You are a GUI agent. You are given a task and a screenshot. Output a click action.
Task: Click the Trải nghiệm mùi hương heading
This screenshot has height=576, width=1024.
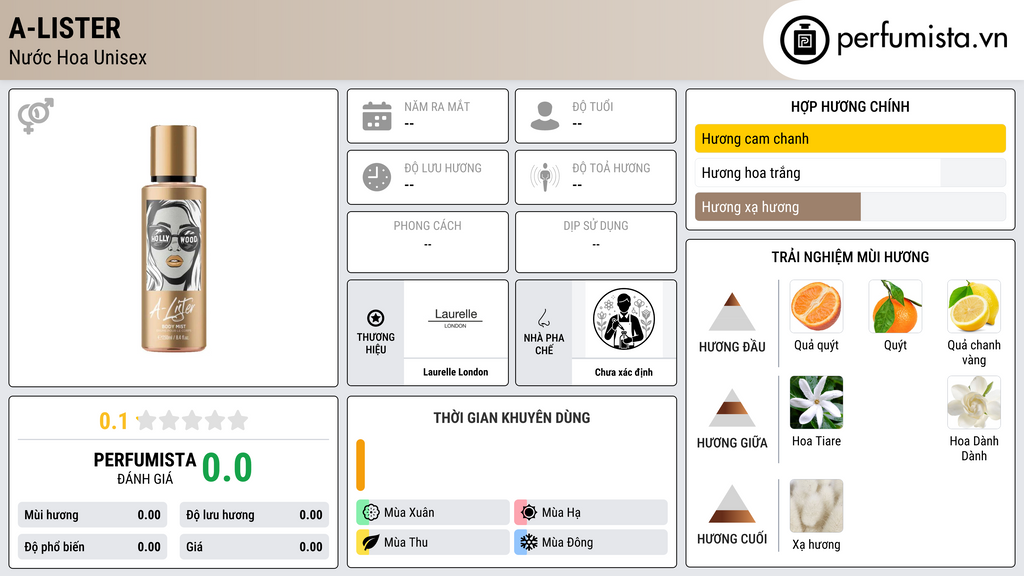[x=850, y=257]
